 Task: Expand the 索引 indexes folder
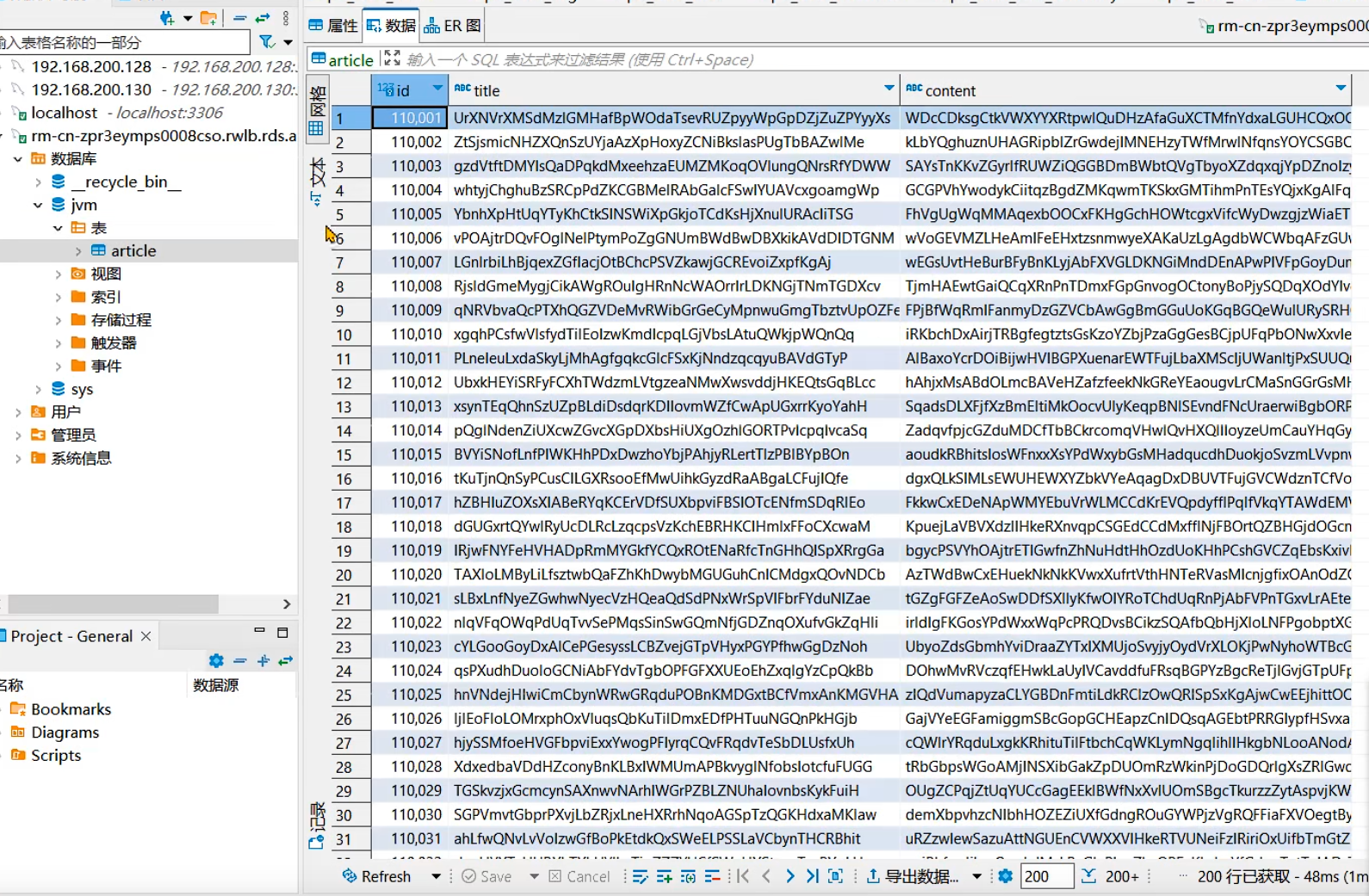tap(58, 298)
